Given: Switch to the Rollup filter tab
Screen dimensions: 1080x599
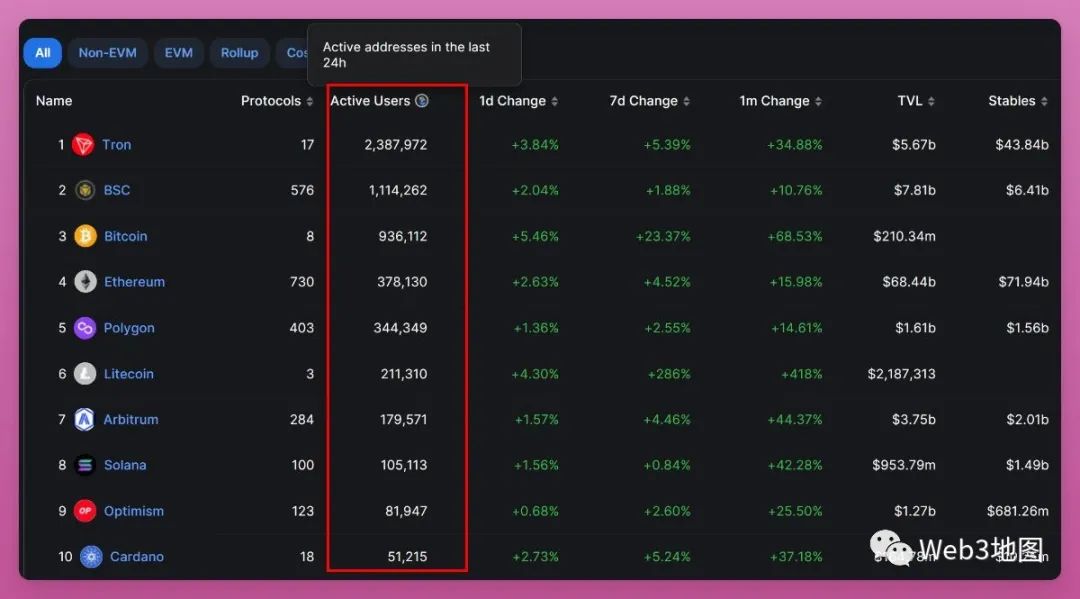Looking at the screenshot, I should tap(239, 53).
